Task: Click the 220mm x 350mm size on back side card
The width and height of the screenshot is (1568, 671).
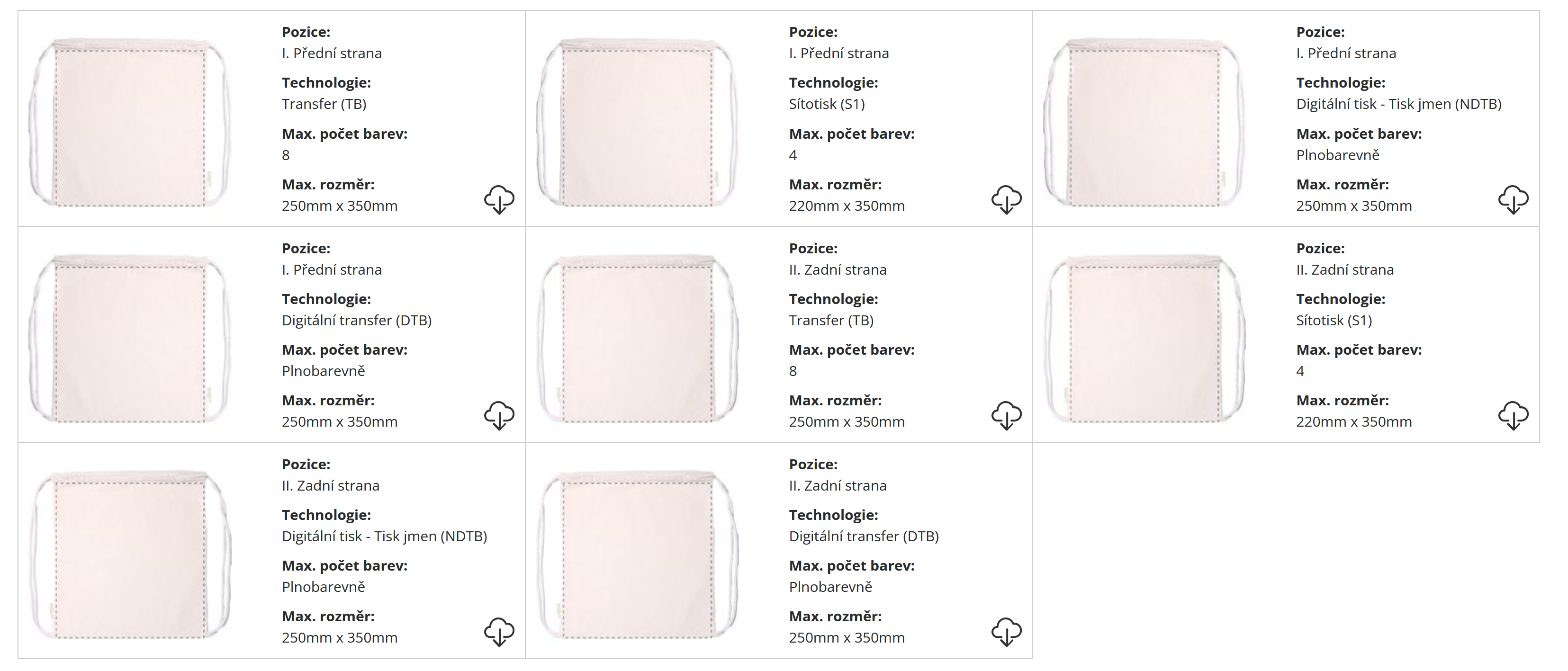Action: tap(1353, 422)
